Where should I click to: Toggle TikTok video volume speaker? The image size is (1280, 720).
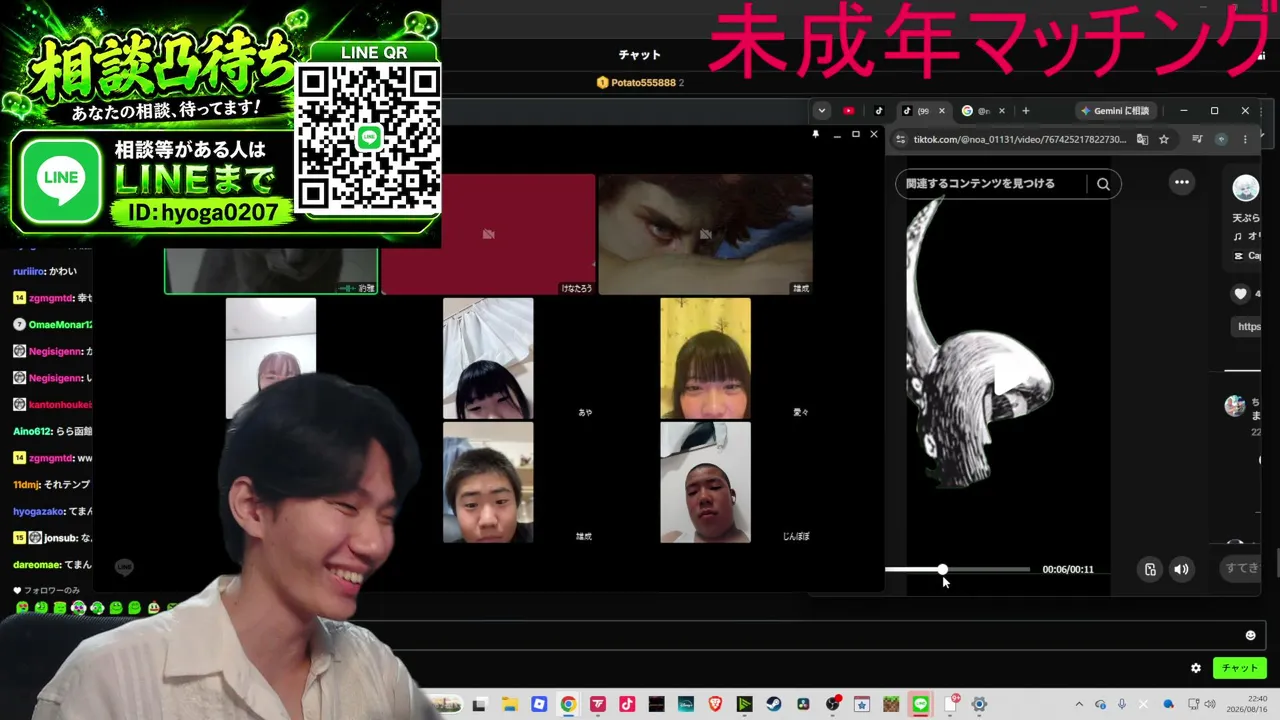tap(1181, 569)
